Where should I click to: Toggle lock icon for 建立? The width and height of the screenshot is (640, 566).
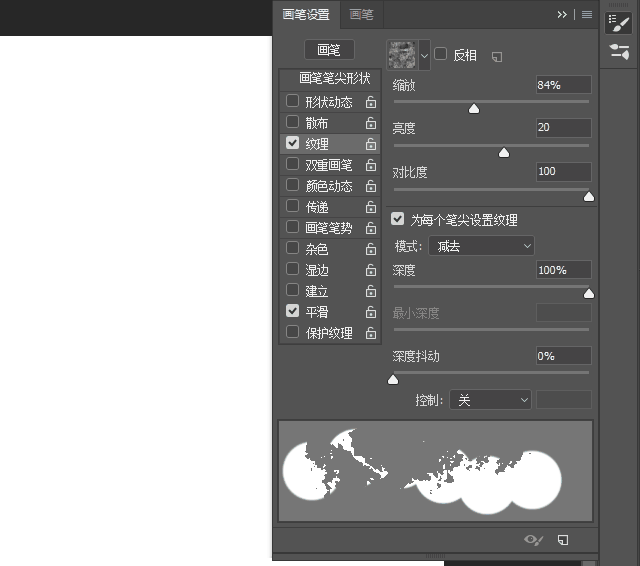tap(371, 291)
